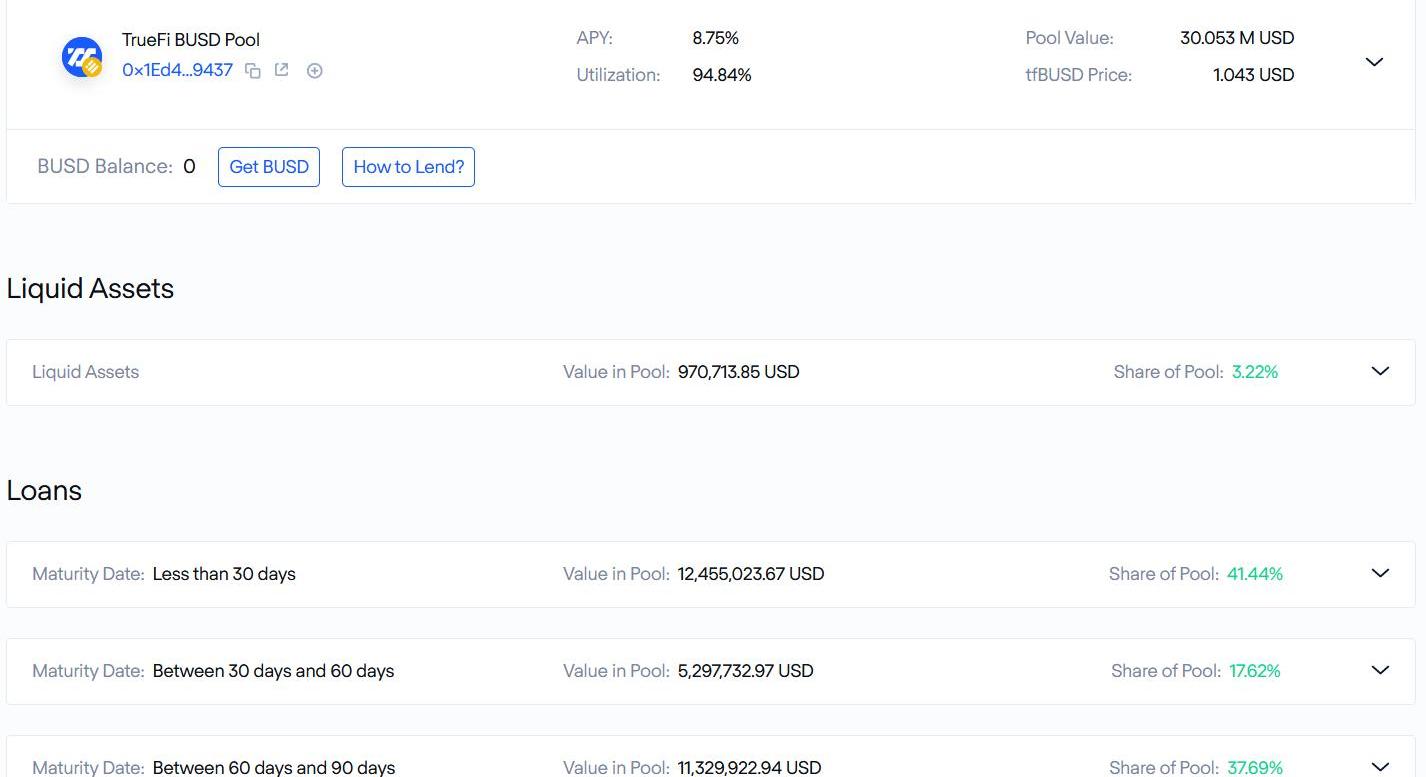
Task: Copy the pool contract address
Action: 253,71
